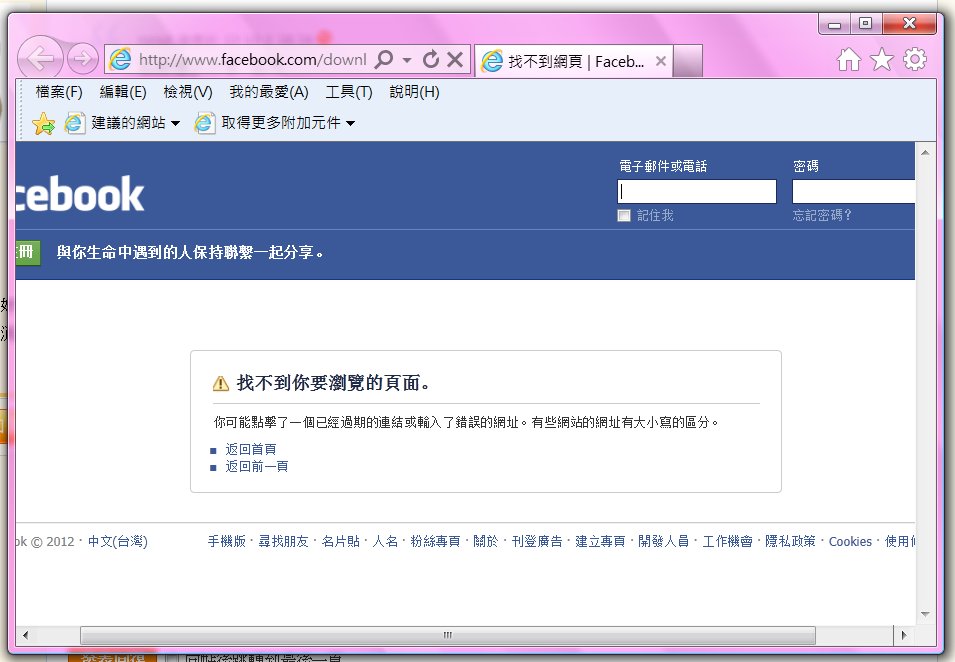Click the 手機版 footer link
Screen dimensions: 955x662
(x=227, y=541)
